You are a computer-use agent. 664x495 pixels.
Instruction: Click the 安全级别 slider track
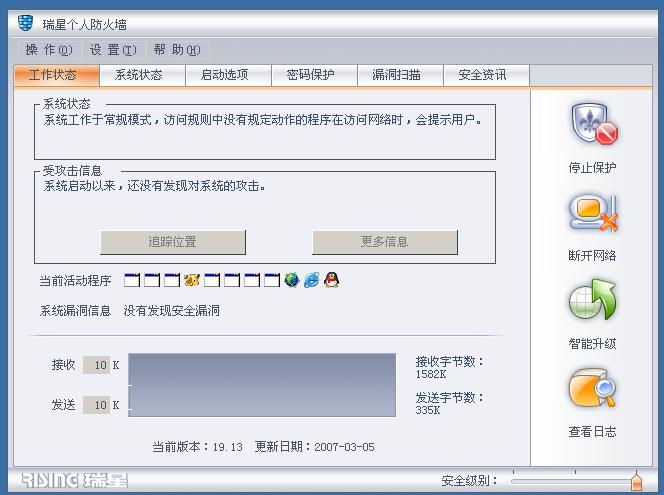tap(572, 481)
